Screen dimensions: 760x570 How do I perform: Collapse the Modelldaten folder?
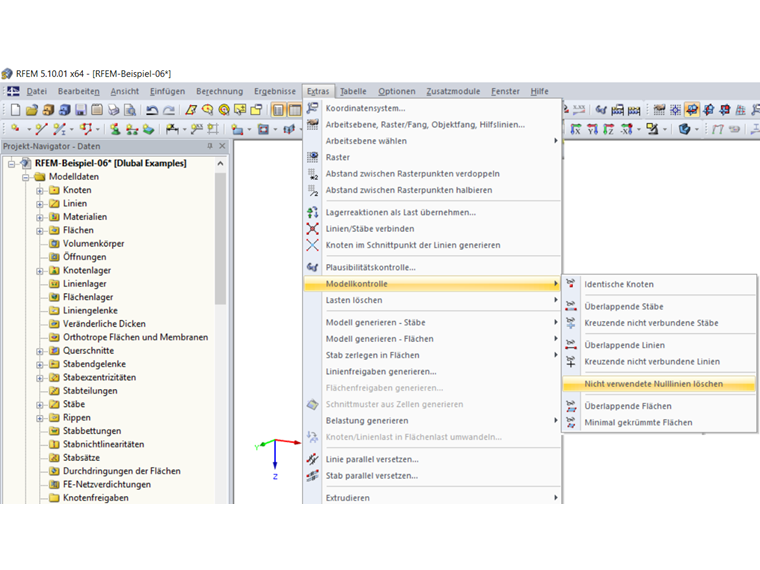coord(26,177)
